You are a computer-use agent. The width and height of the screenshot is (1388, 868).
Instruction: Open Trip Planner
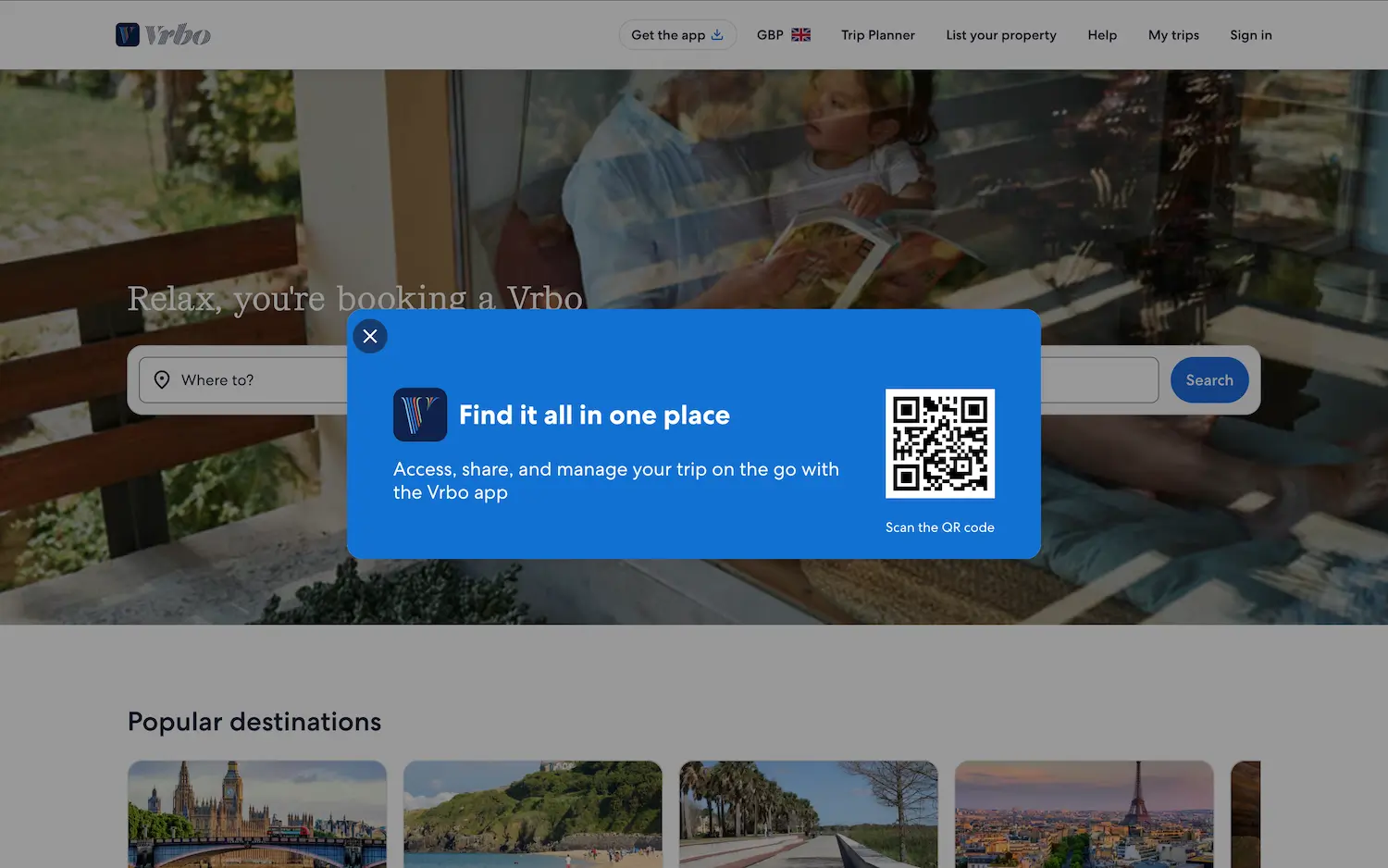(877, 35)
